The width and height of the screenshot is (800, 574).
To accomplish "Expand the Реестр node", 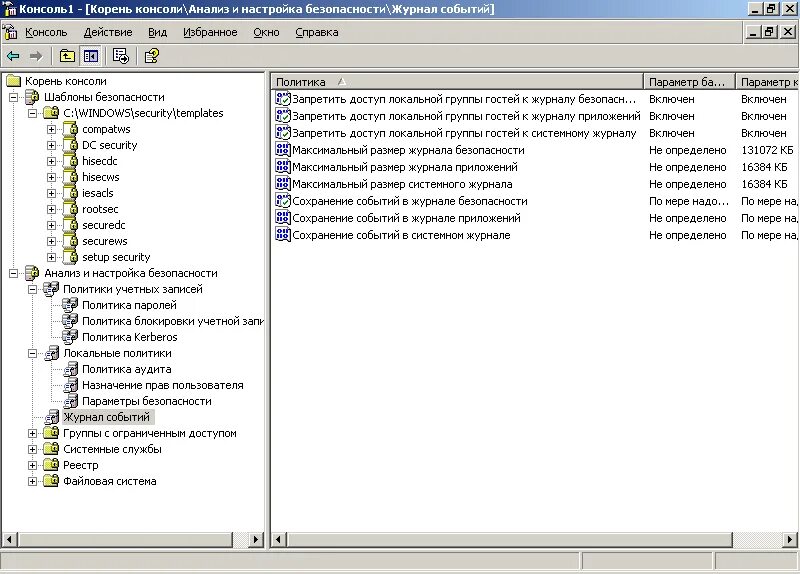I will click(32, 465).
